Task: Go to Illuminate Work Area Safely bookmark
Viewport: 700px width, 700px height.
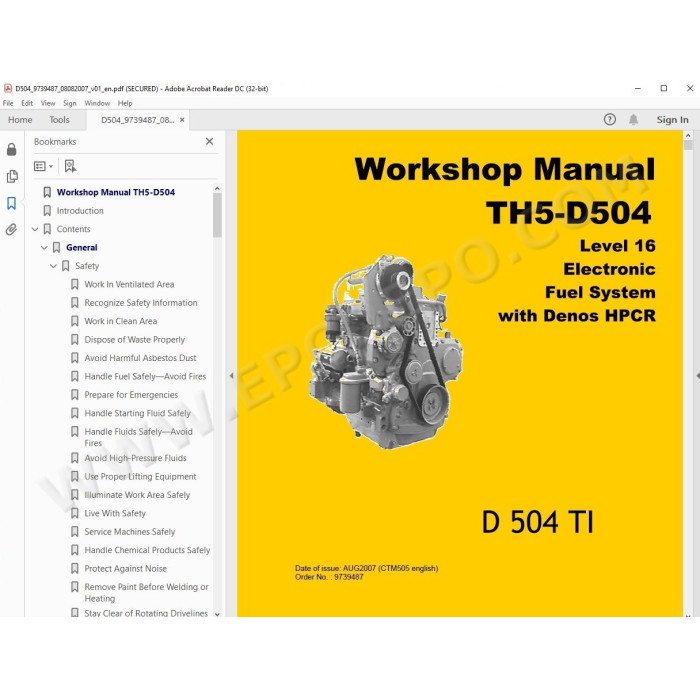Action: pyautogui.click(x=137, y=495)
